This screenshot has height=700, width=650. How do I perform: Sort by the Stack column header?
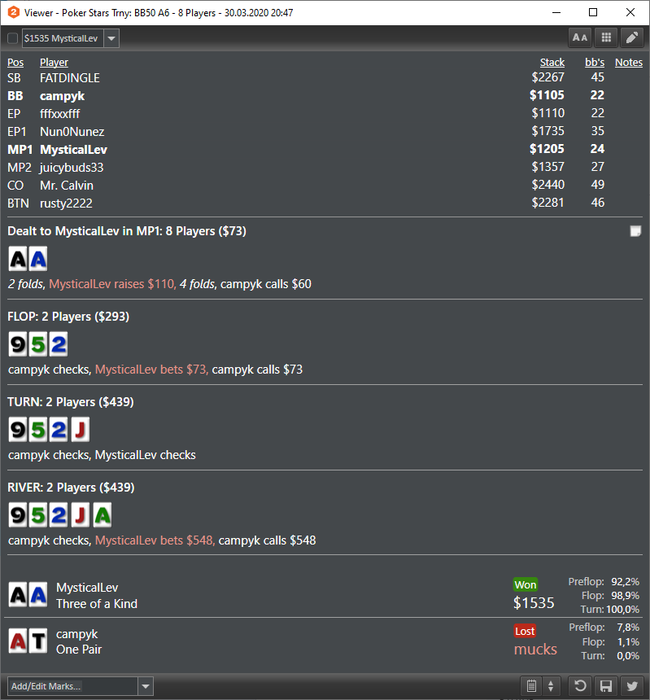552,62
